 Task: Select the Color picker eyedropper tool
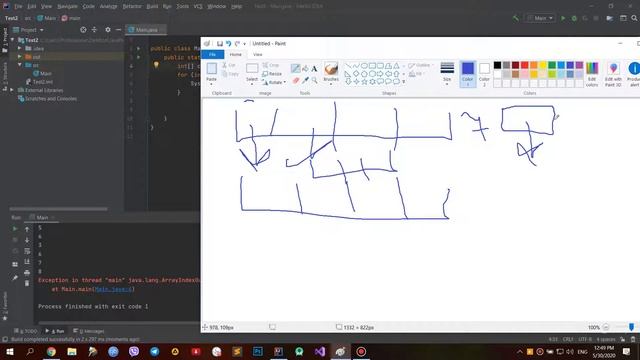coord(305,80)
